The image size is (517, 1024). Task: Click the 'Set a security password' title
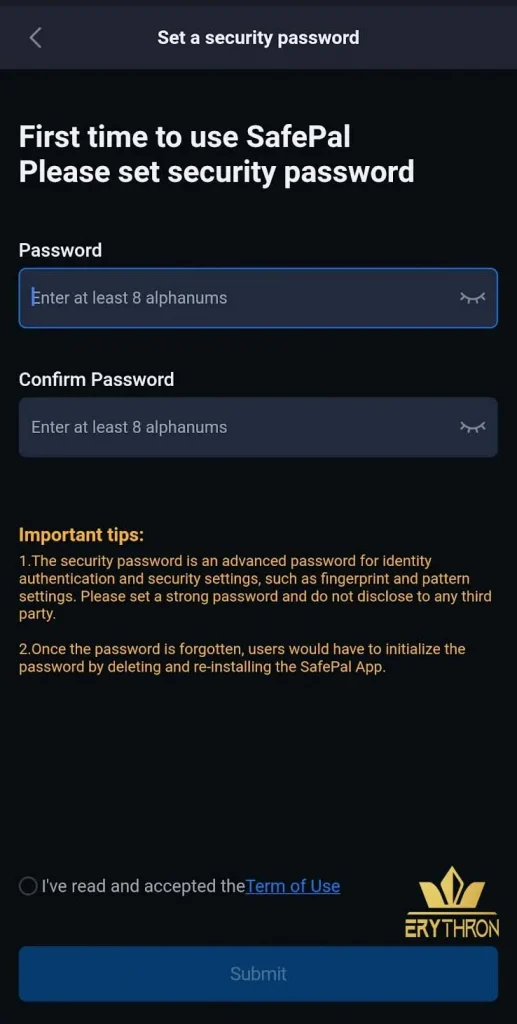pos(258,38)
